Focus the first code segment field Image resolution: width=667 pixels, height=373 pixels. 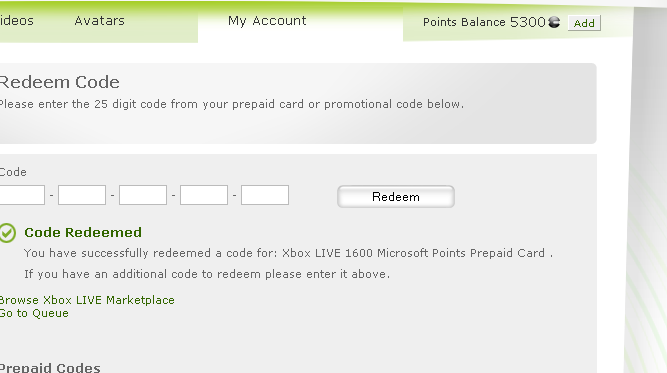pos(22,195)
